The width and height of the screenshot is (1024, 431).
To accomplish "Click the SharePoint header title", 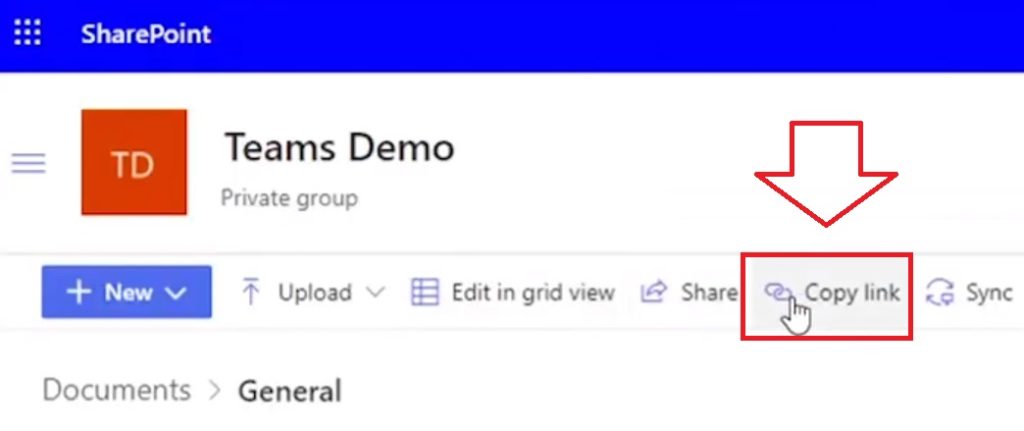I will (146, 34).
